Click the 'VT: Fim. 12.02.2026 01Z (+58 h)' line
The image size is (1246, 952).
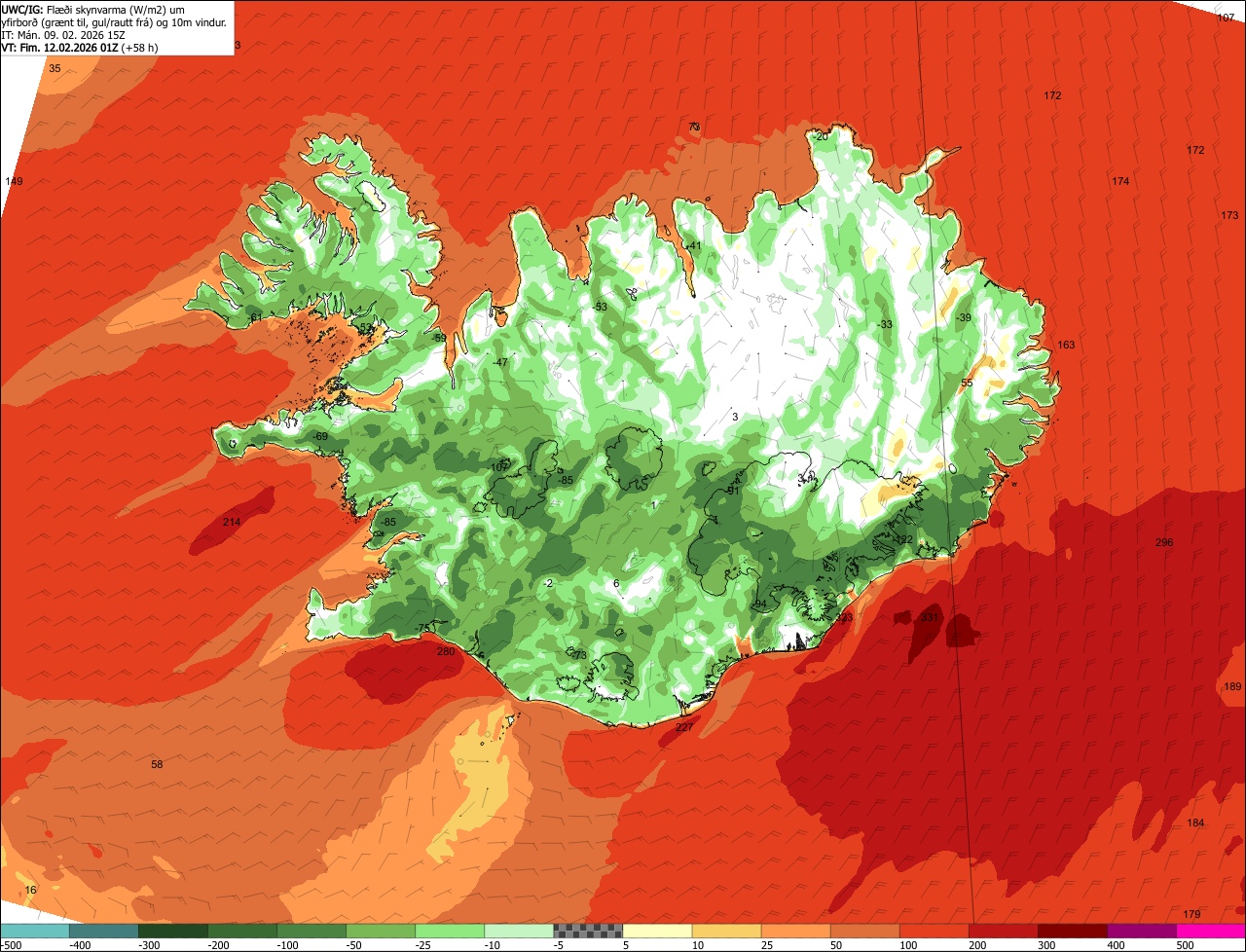(80, 47)
